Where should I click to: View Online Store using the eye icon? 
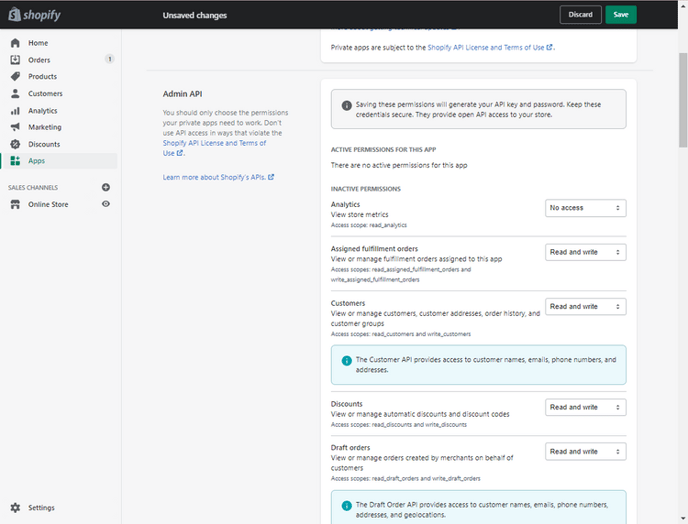[106, 204]
